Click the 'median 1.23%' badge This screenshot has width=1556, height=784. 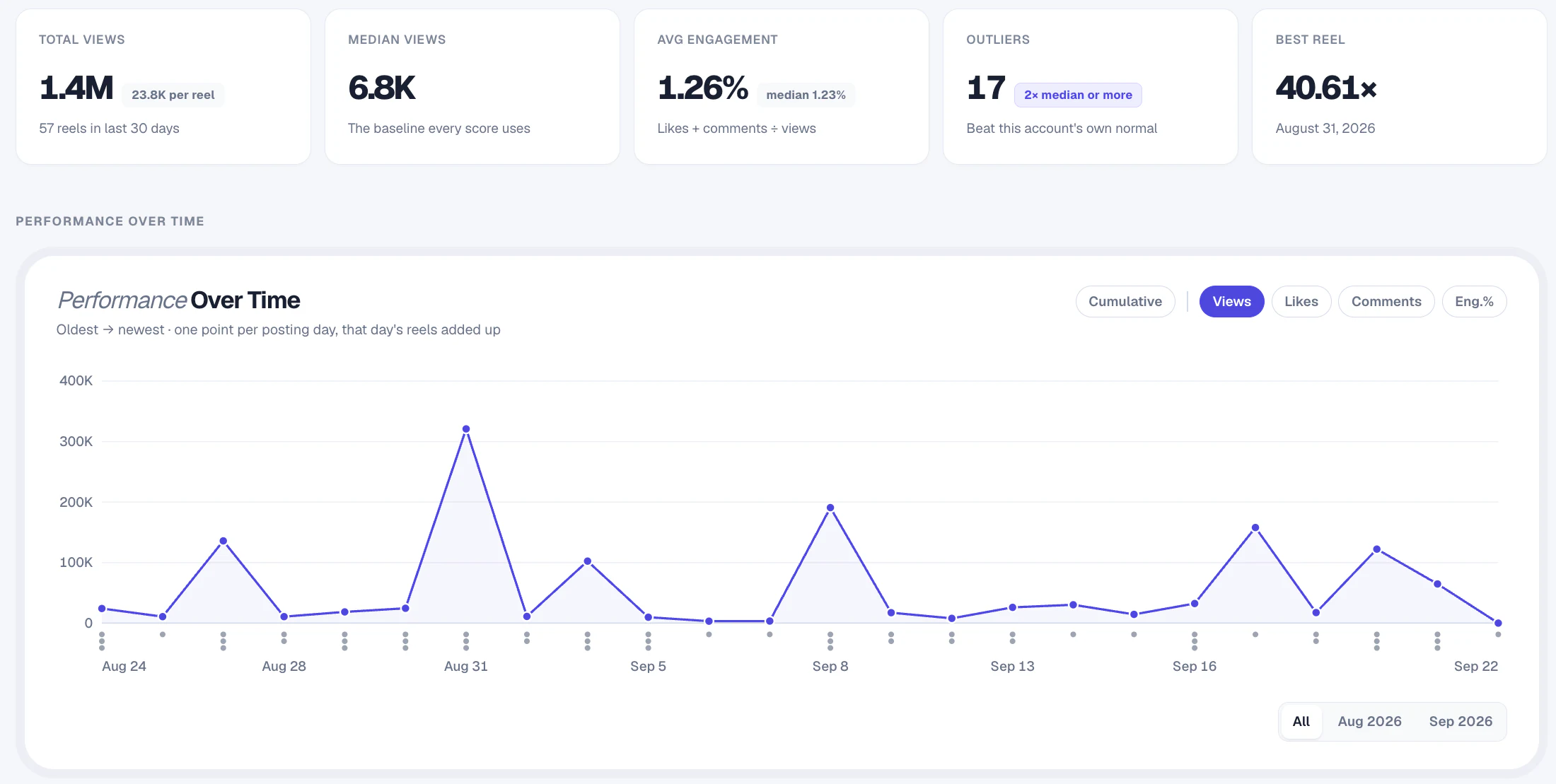tap(806, 95)
